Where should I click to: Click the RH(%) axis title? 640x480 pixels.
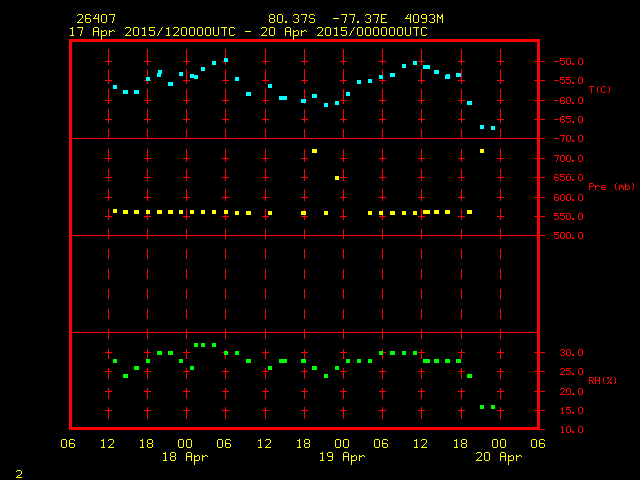coord(602,381)
